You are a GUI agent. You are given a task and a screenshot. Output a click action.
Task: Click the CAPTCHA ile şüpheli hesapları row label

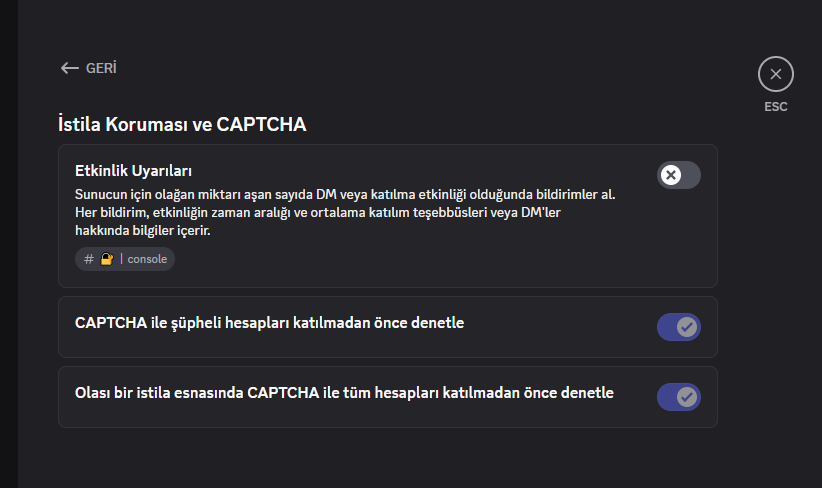point(269,323)
